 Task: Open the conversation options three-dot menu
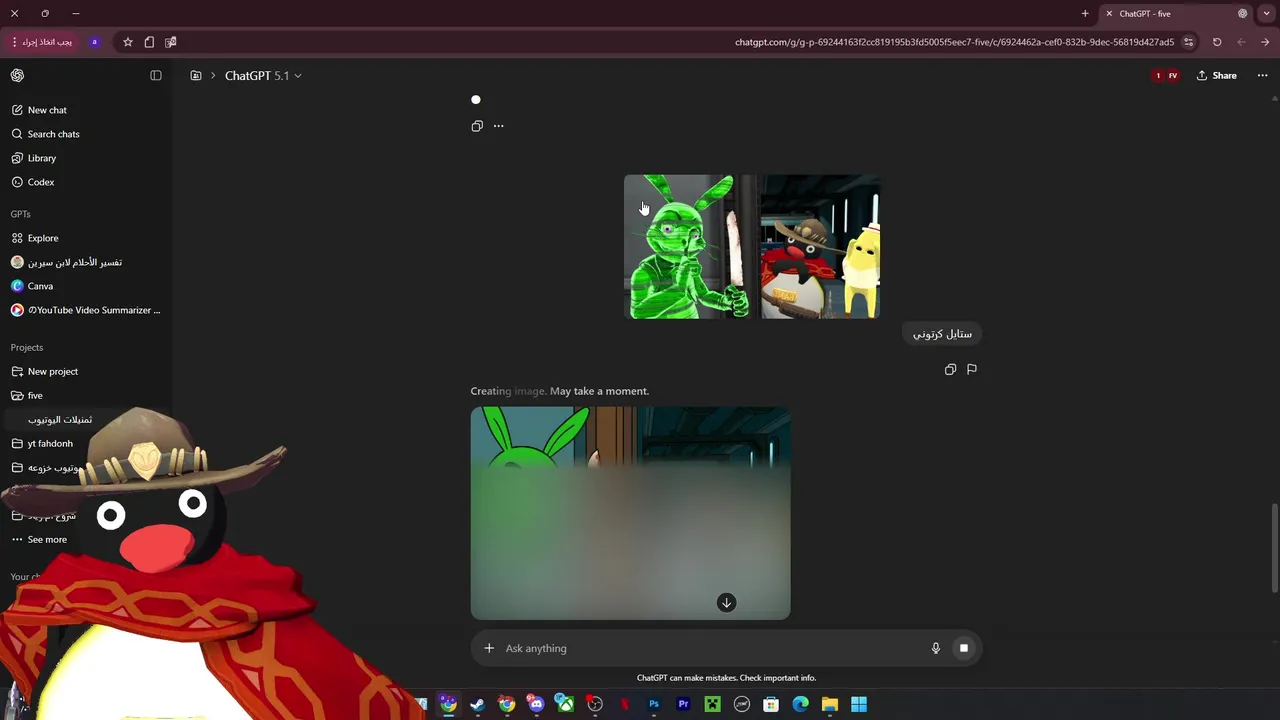click(1262, 75)
